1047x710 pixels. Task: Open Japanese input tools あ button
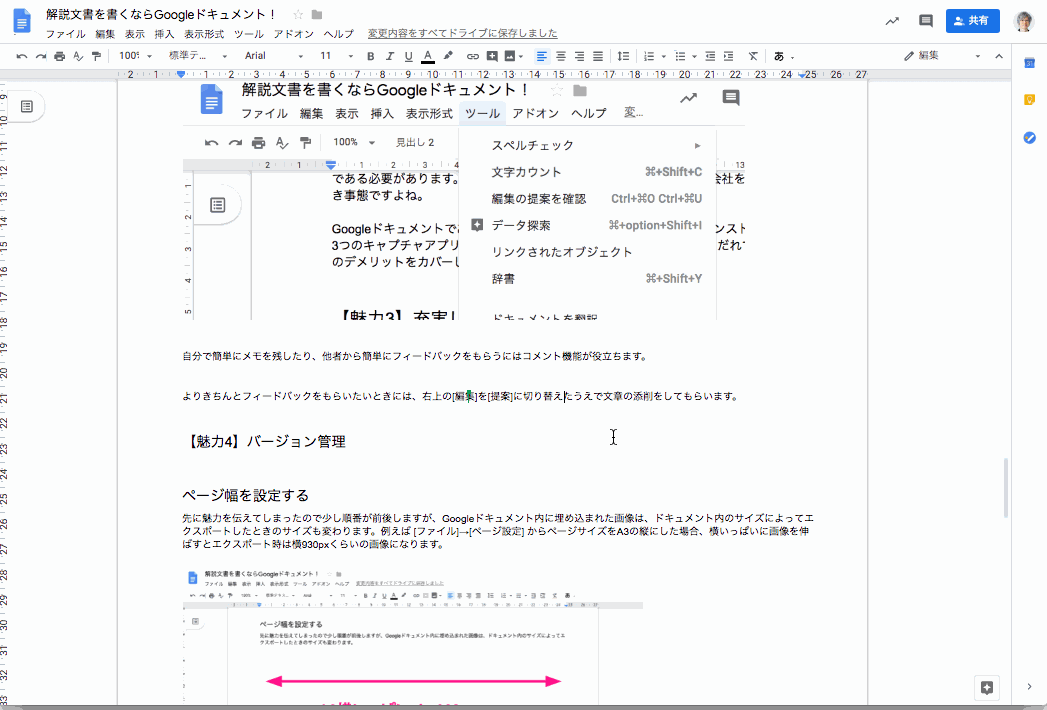tap(779, 56)
